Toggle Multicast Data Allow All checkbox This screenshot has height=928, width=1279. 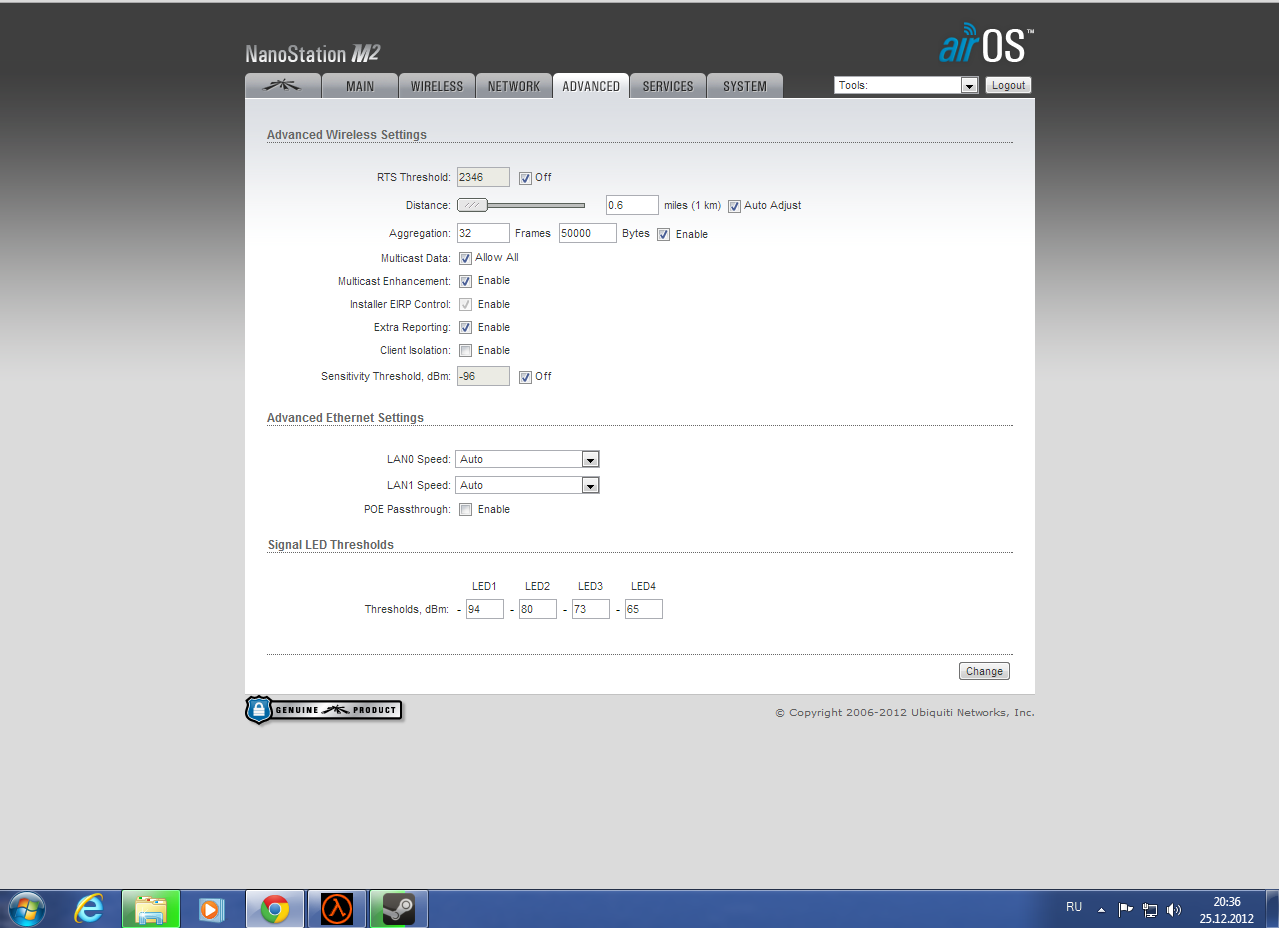tap(465, 258)
